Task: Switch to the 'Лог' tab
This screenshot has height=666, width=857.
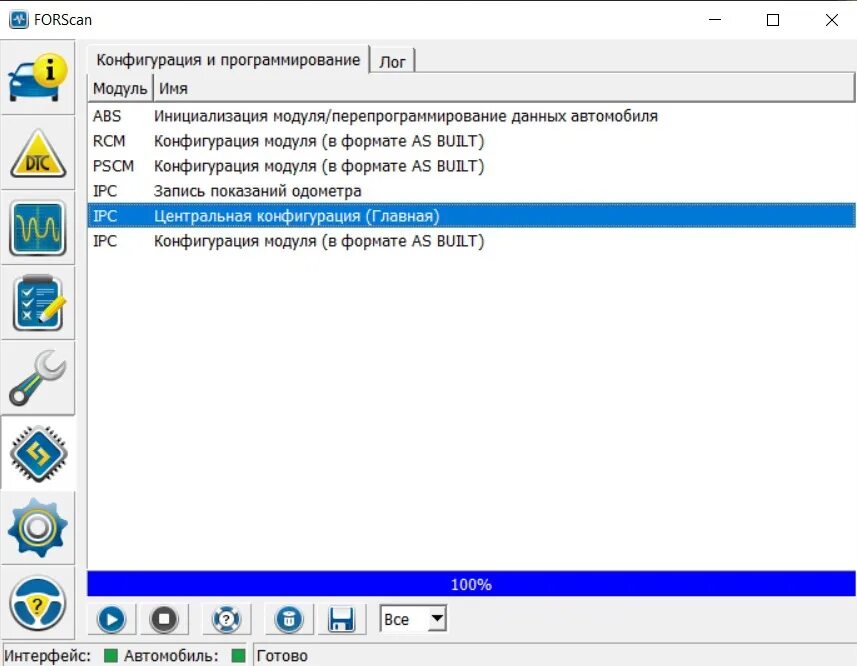Action: point(392,61)
